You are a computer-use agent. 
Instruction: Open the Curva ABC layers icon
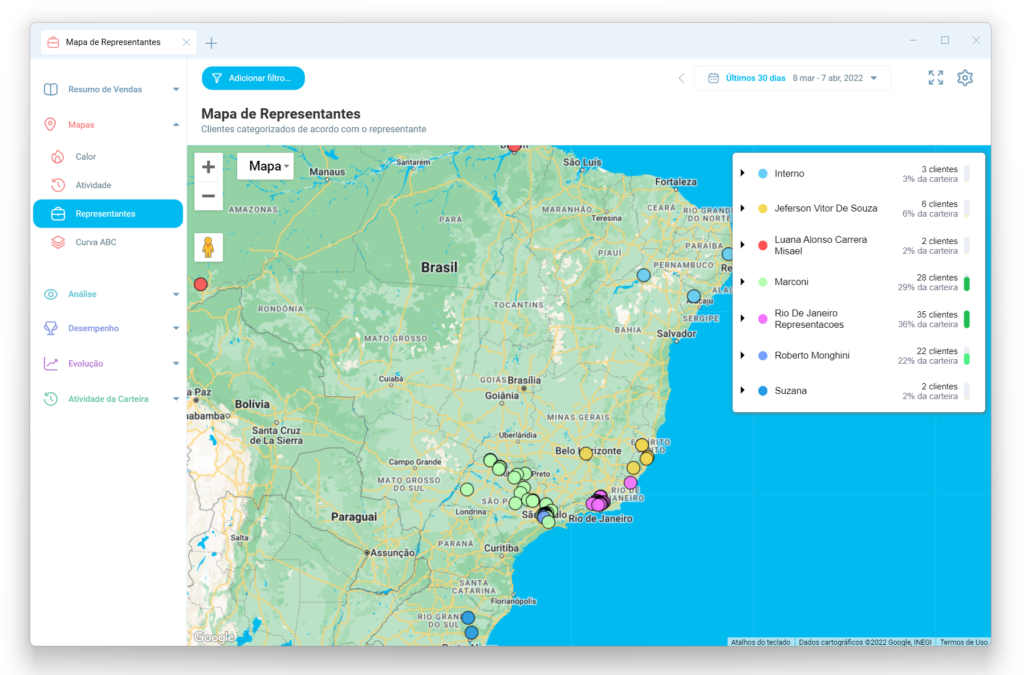pyautogui.click(x=59, y=242)
